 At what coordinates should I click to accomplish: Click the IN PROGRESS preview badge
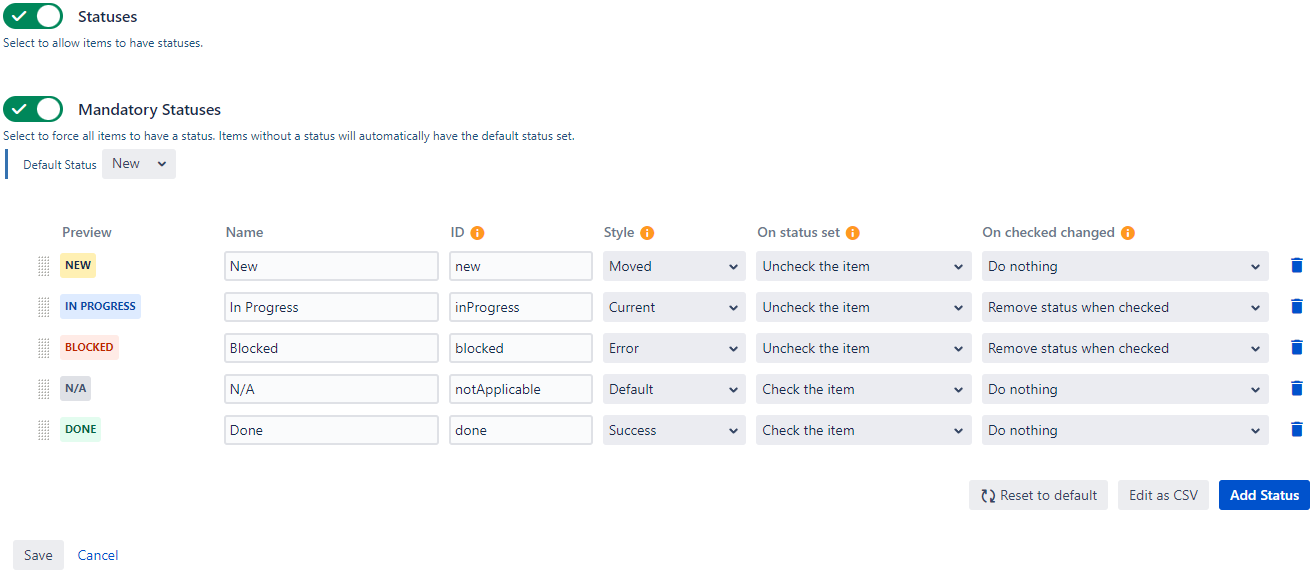pos(100,306)
